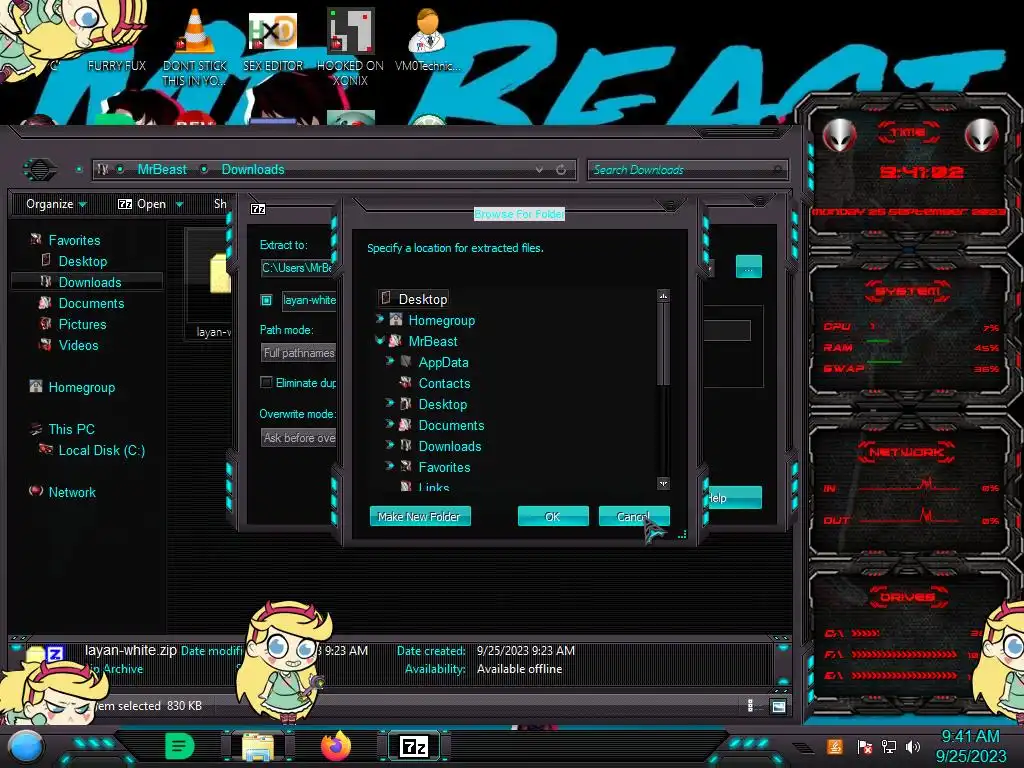Open the Overwrite mode dropdown

point(298,438)
